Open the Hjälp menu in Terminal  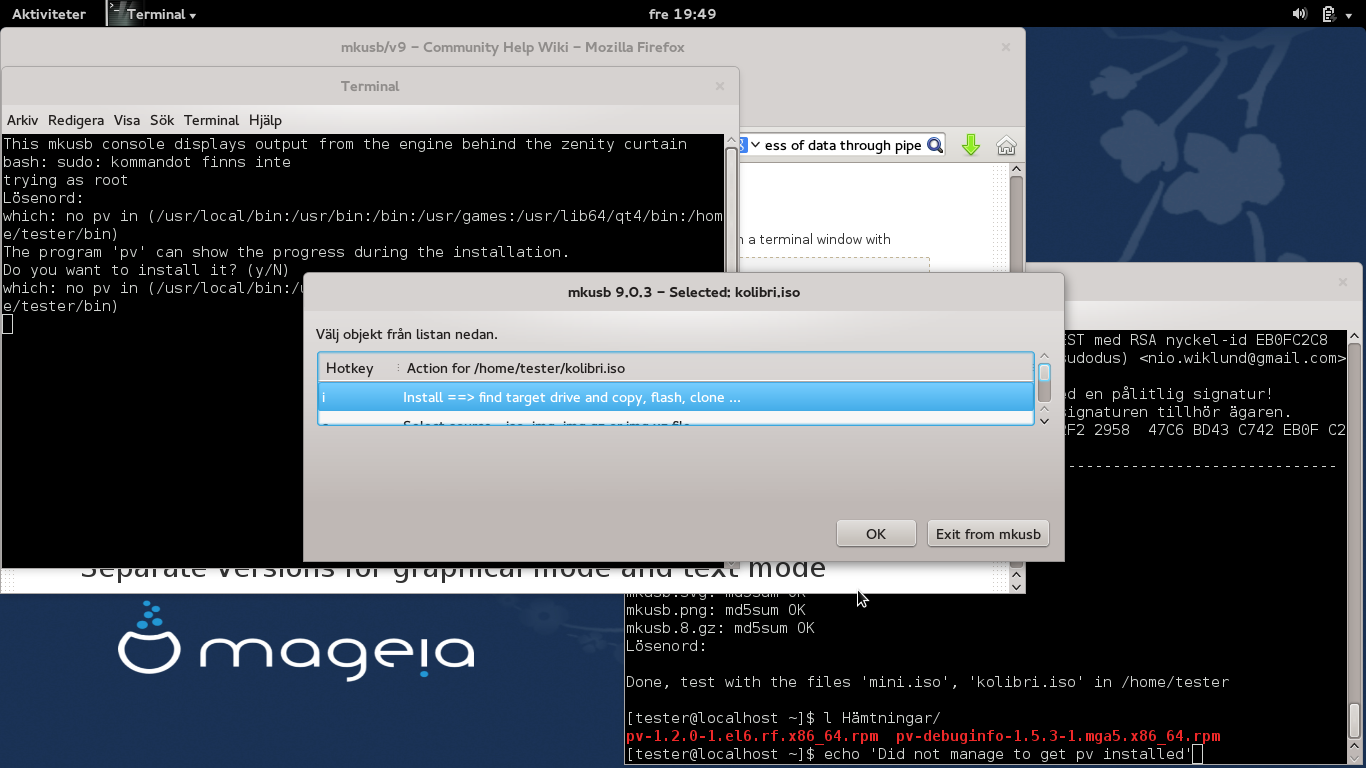266,120
